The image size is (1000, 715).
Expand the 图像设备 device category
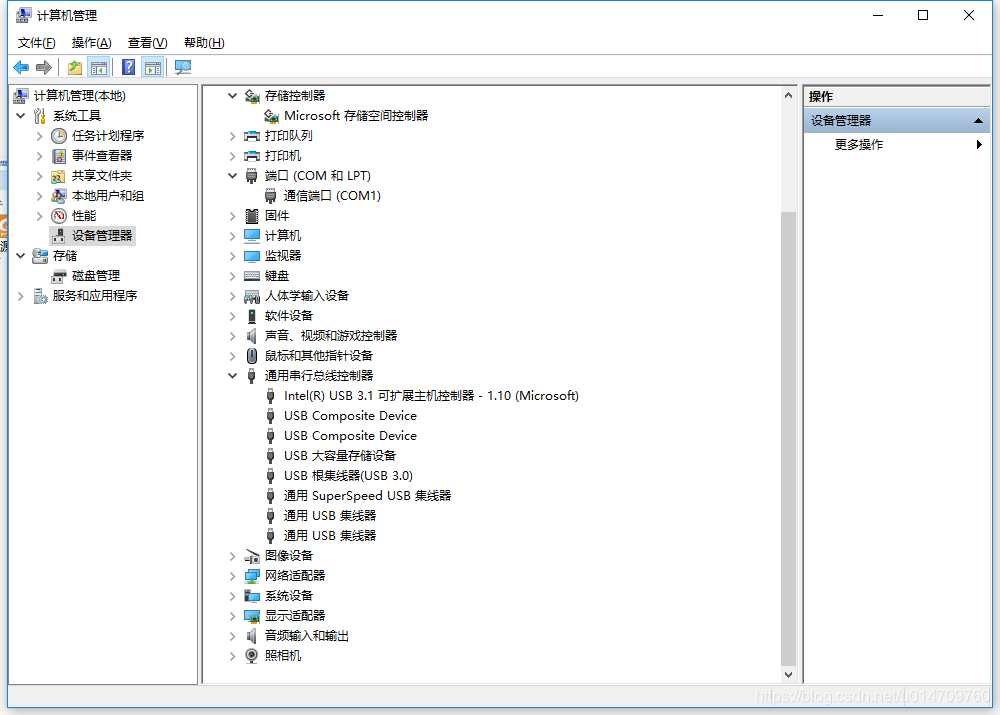coord(233,556)
